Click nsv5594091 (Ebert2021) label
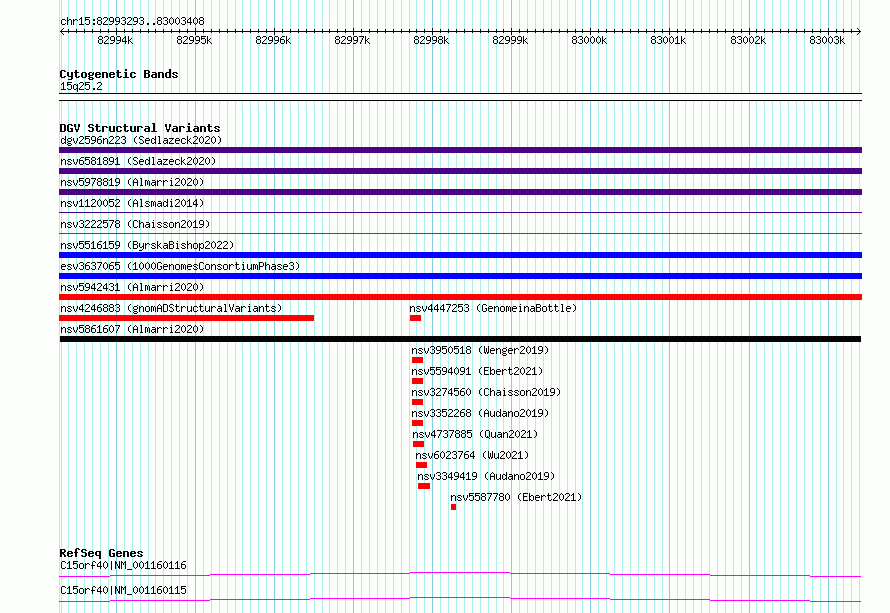This screenshot has width=890, height=613. (477, 371)
